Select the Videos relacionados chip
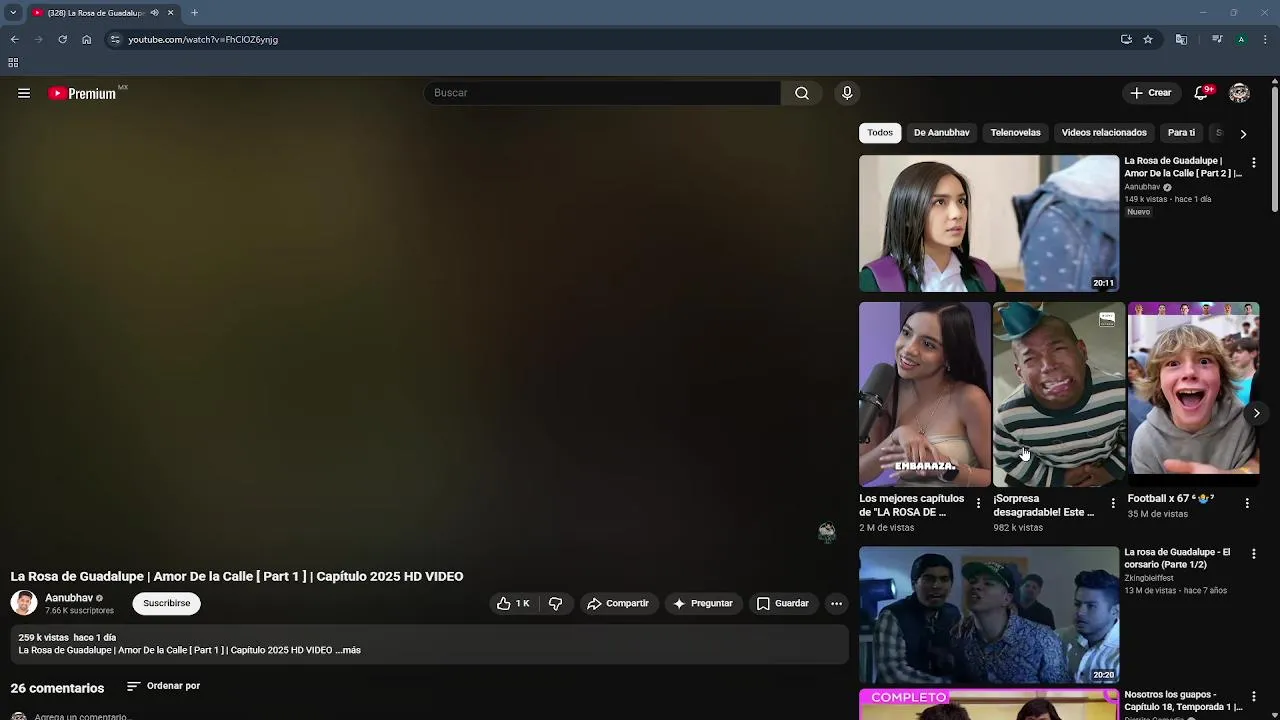The height and width of the screenshot is (720, 1280). point(1104,133)
